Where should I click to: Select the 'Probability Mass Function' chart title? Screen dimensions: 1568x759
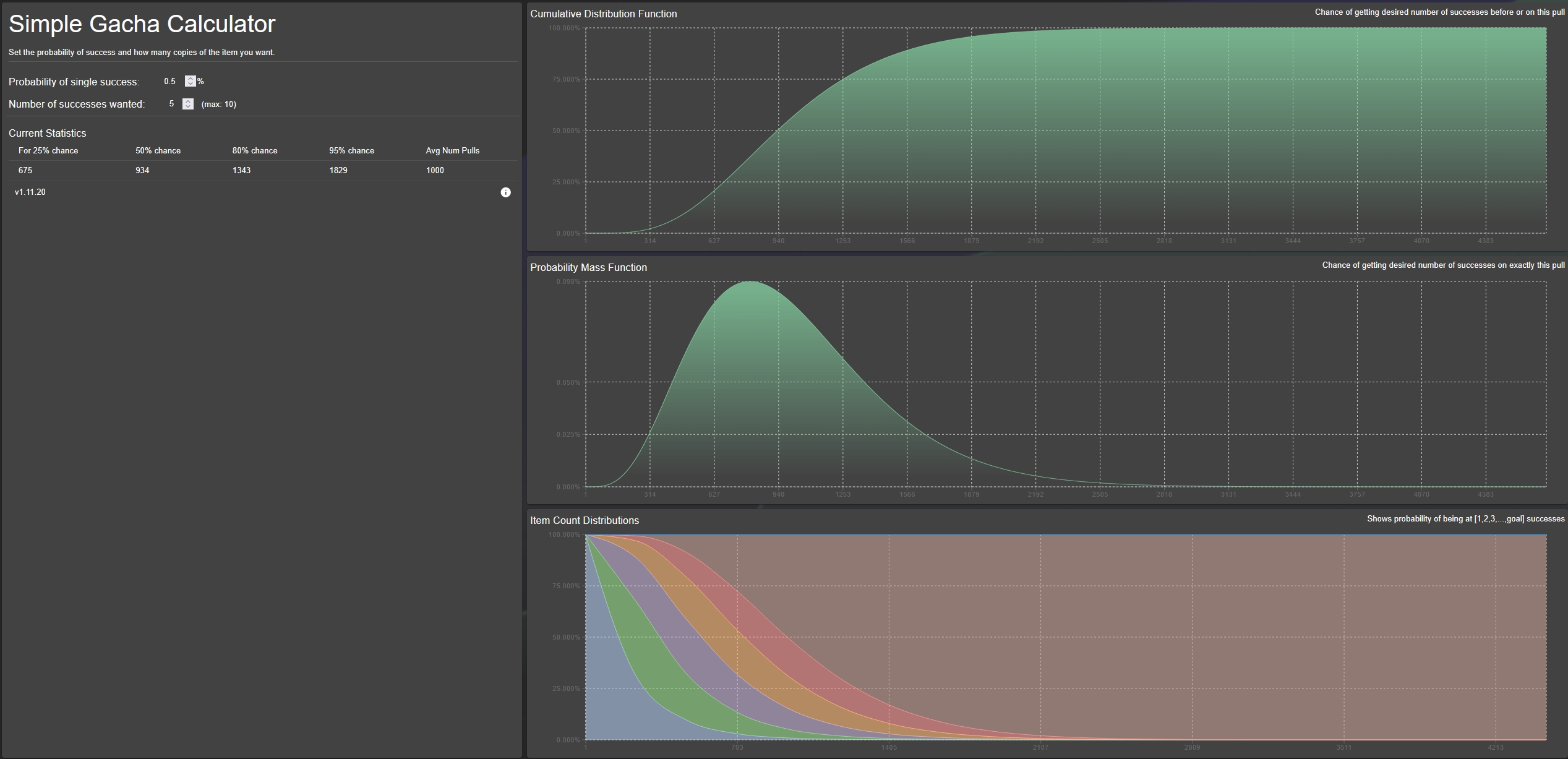point(589,267)
